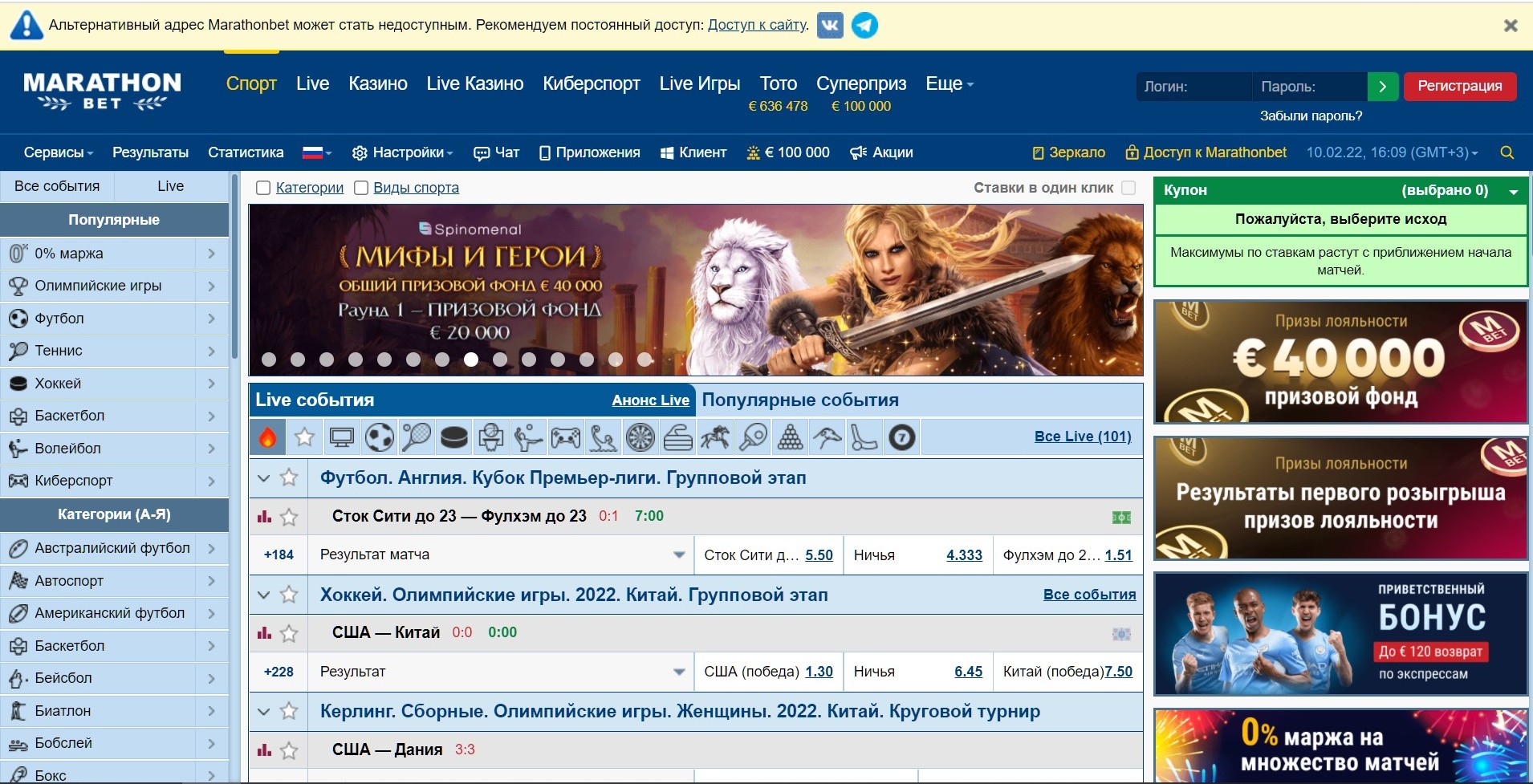Open the Анонс Live link
1533x784 pixels.
pyautogui.click(x=651, y=400)
